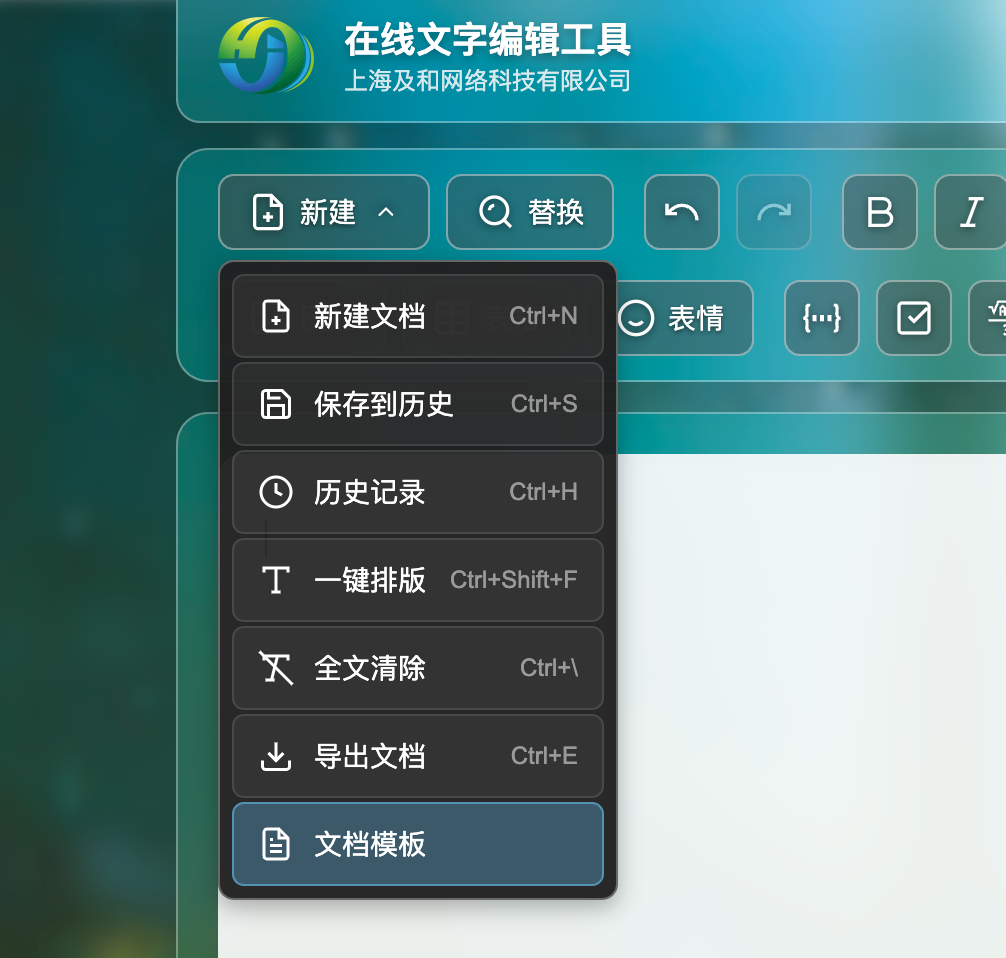Click the clock icon beside 历史记录
This screenshot has height=958, width=1006.
point(276,492)
